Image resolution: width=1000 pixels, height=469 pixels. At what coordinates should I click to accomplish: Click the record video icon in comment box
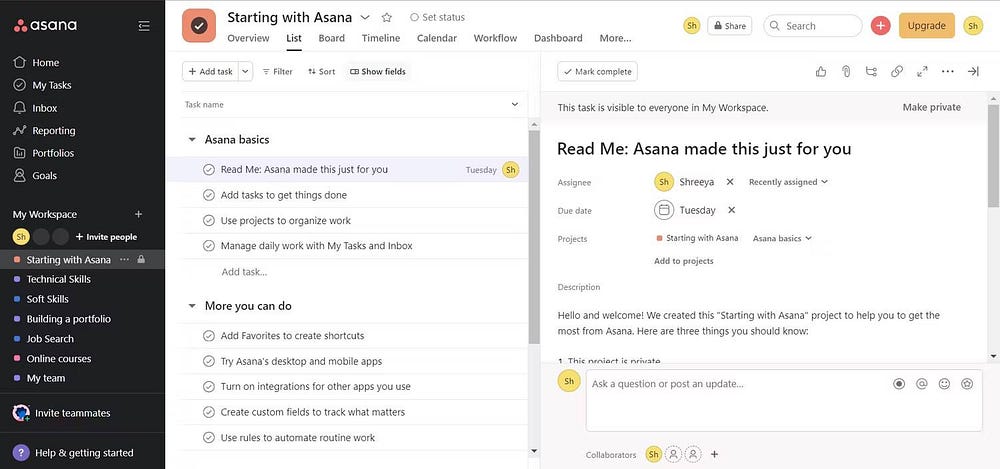[899, 384]
